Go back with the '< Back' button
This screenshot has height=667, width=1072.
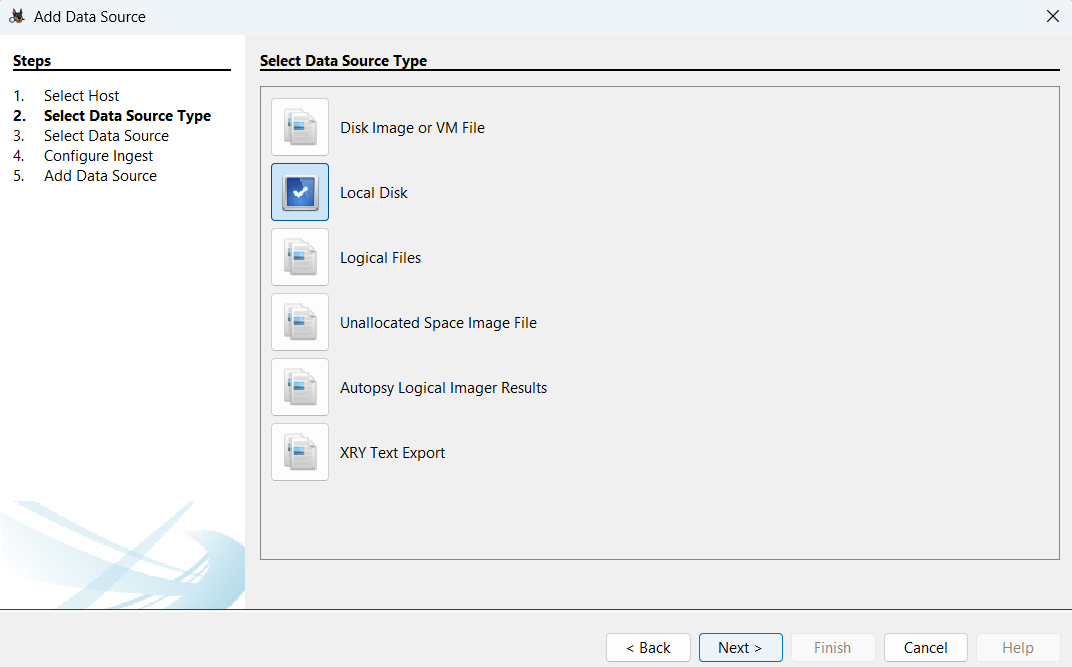[x=648, y=648]
